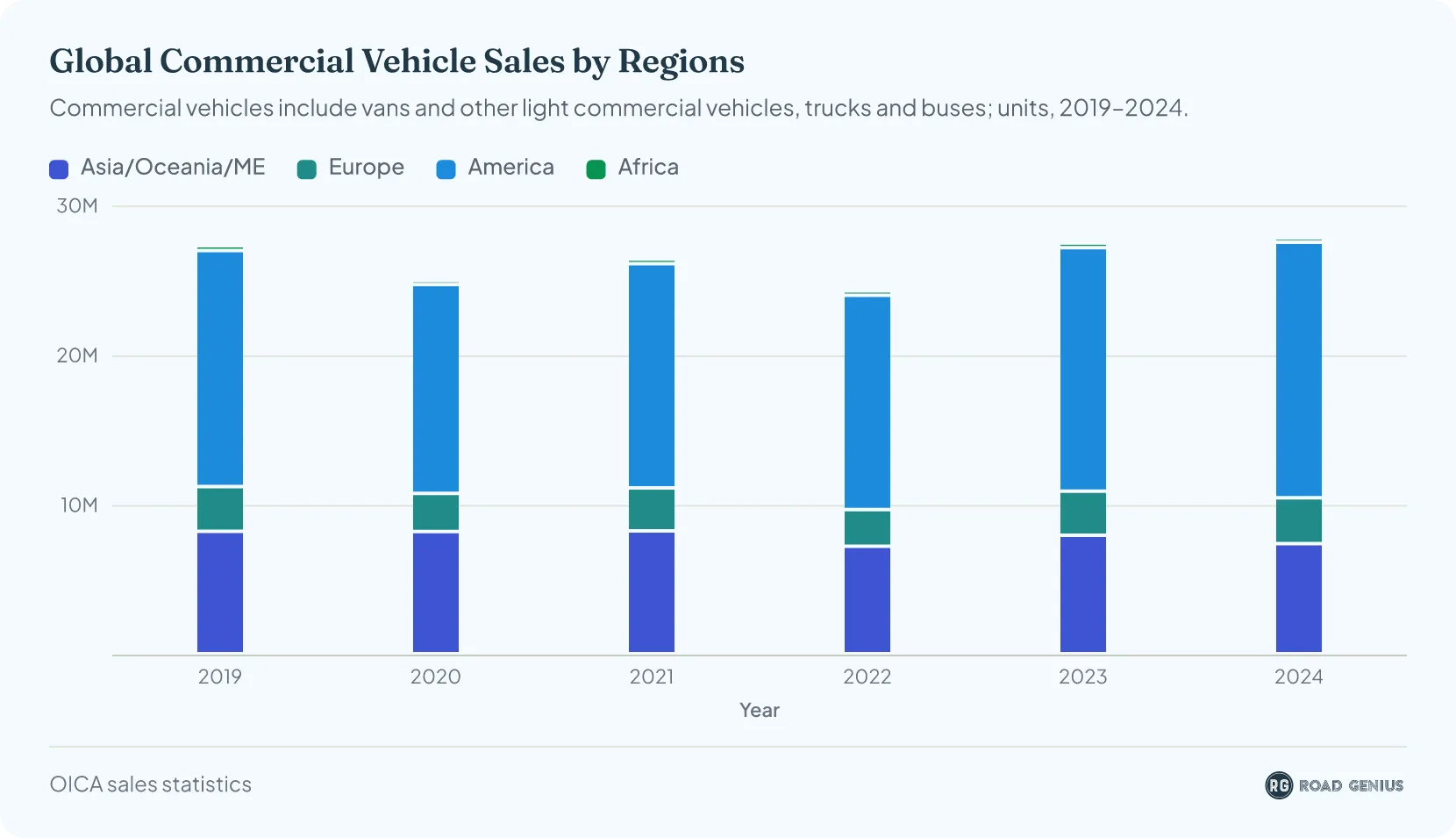Click the 2019 x-axis label
1456x838 pixels.
(x=220, y=677)
